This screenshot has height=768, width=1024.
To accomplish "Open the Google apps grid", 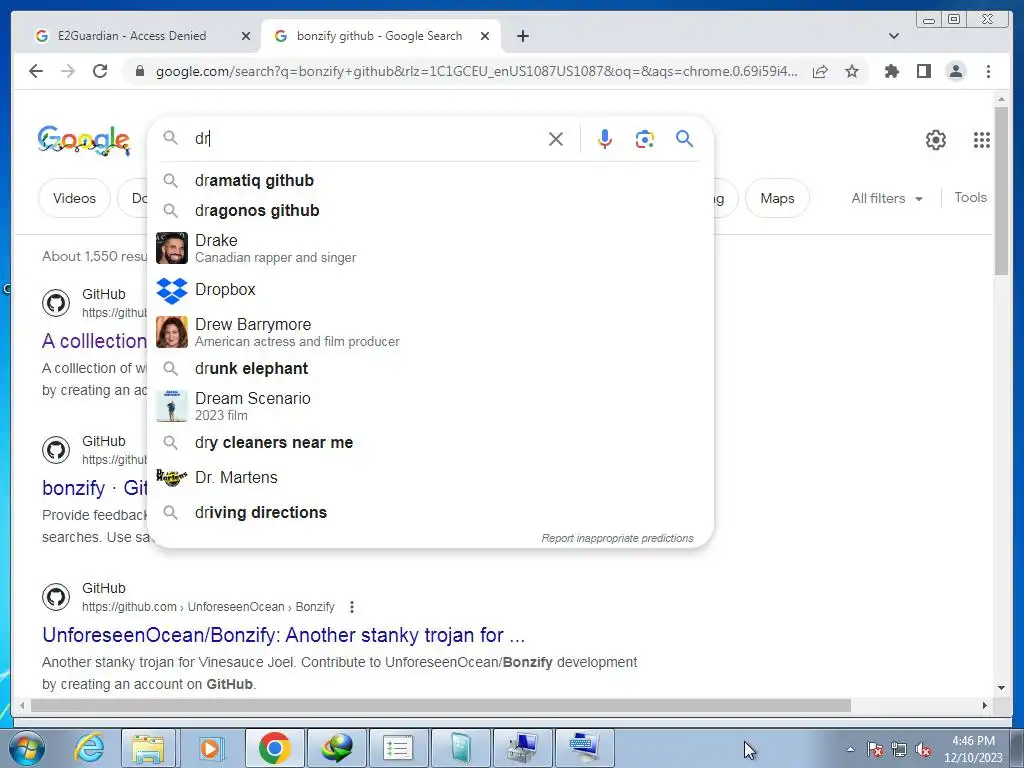I will click(x=982, y=140).
